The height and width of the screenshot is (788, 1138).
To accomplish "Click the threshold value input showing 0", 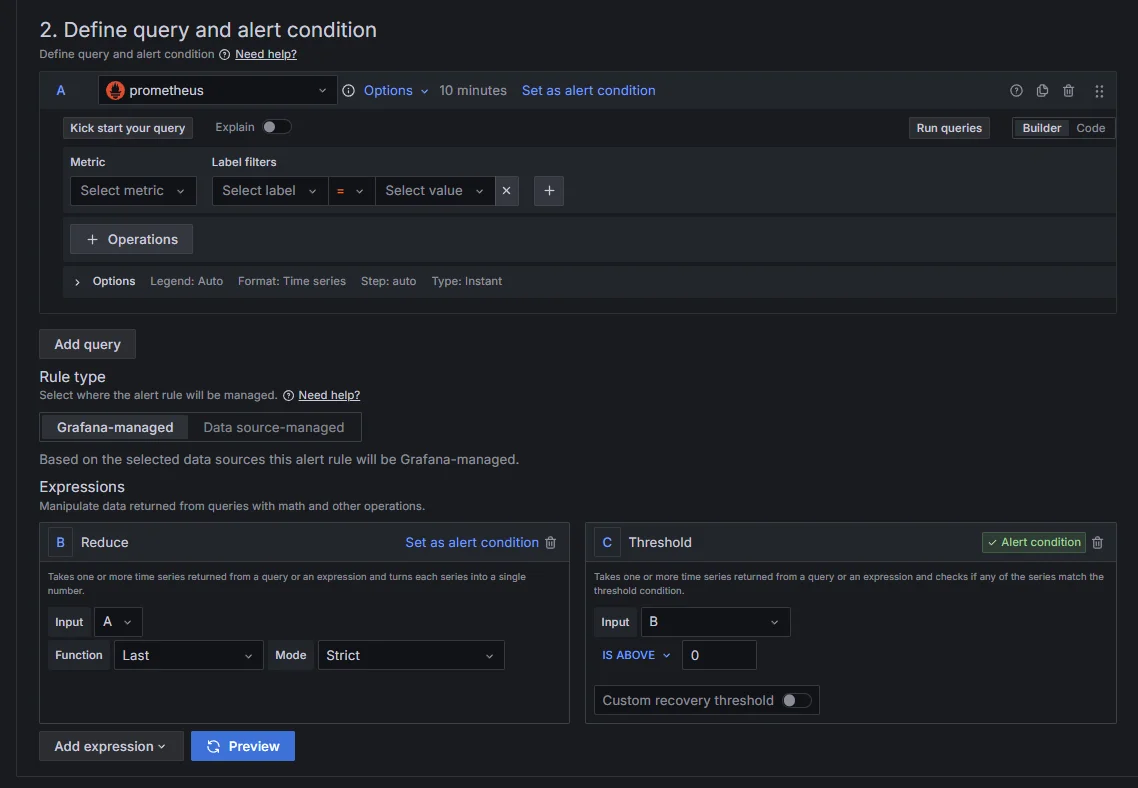I will click(x=718, y=655).
